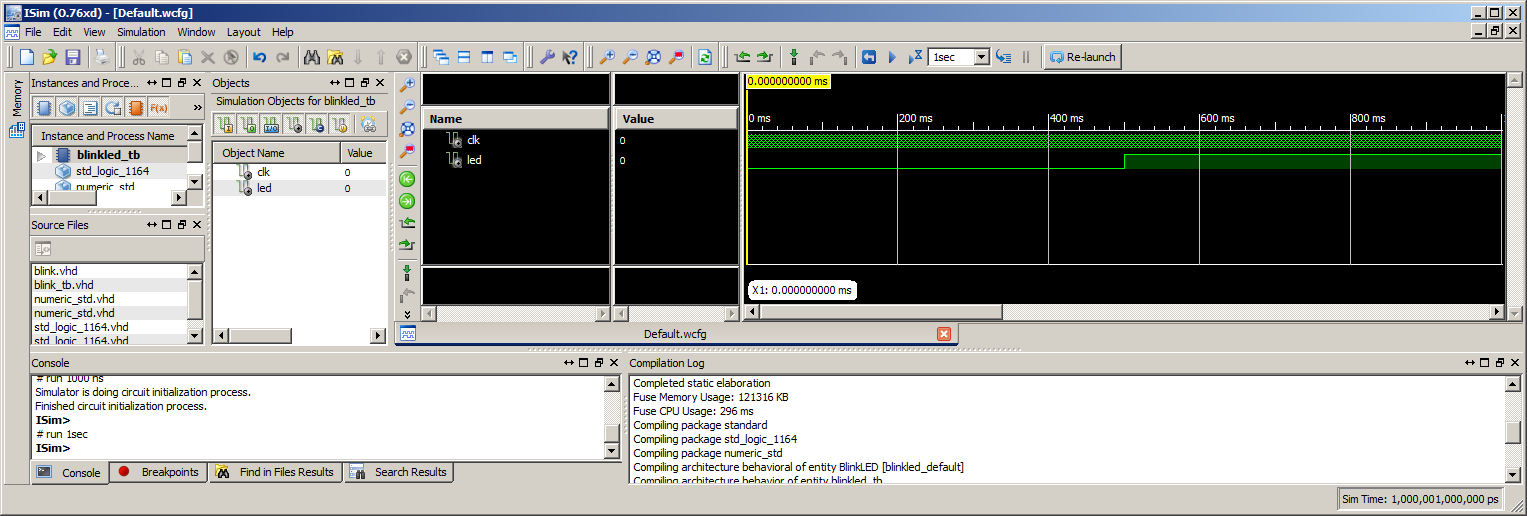Tile windows vertically from the toolbar

[487, 57]
